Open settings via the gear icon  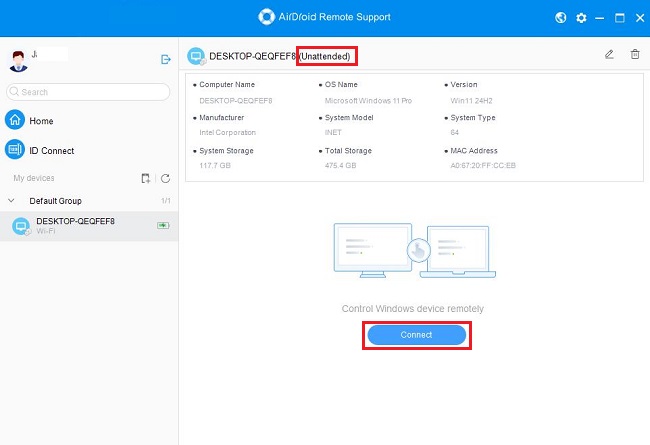(x=581, y=17)
